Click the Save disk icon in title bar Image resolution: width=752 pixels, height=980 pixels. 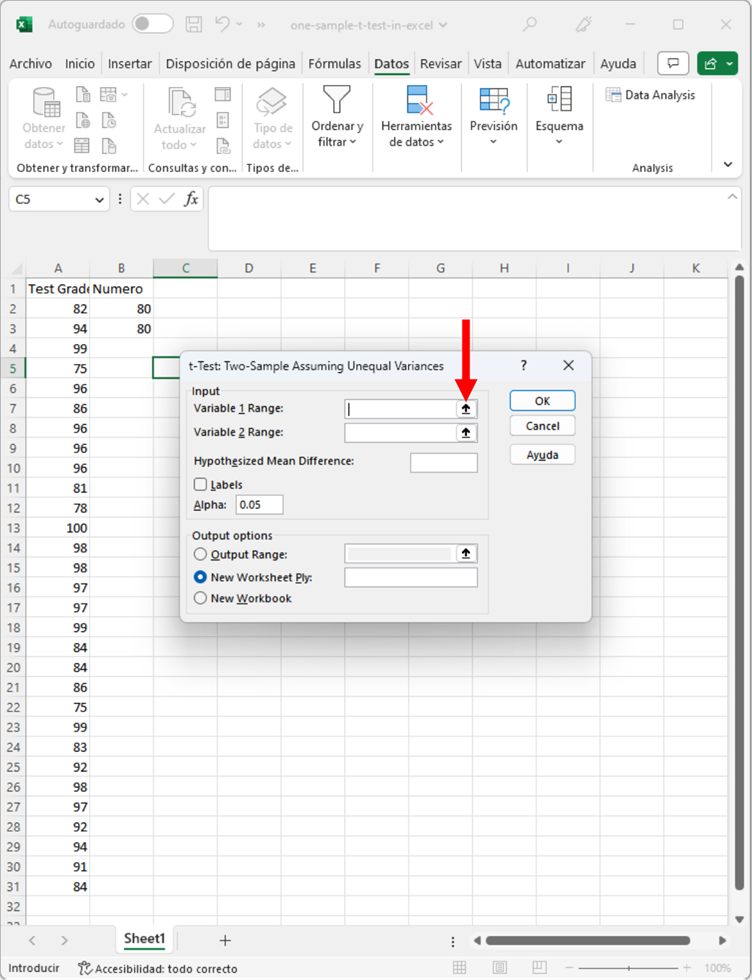pyautogui.click(x=195, y=24)
